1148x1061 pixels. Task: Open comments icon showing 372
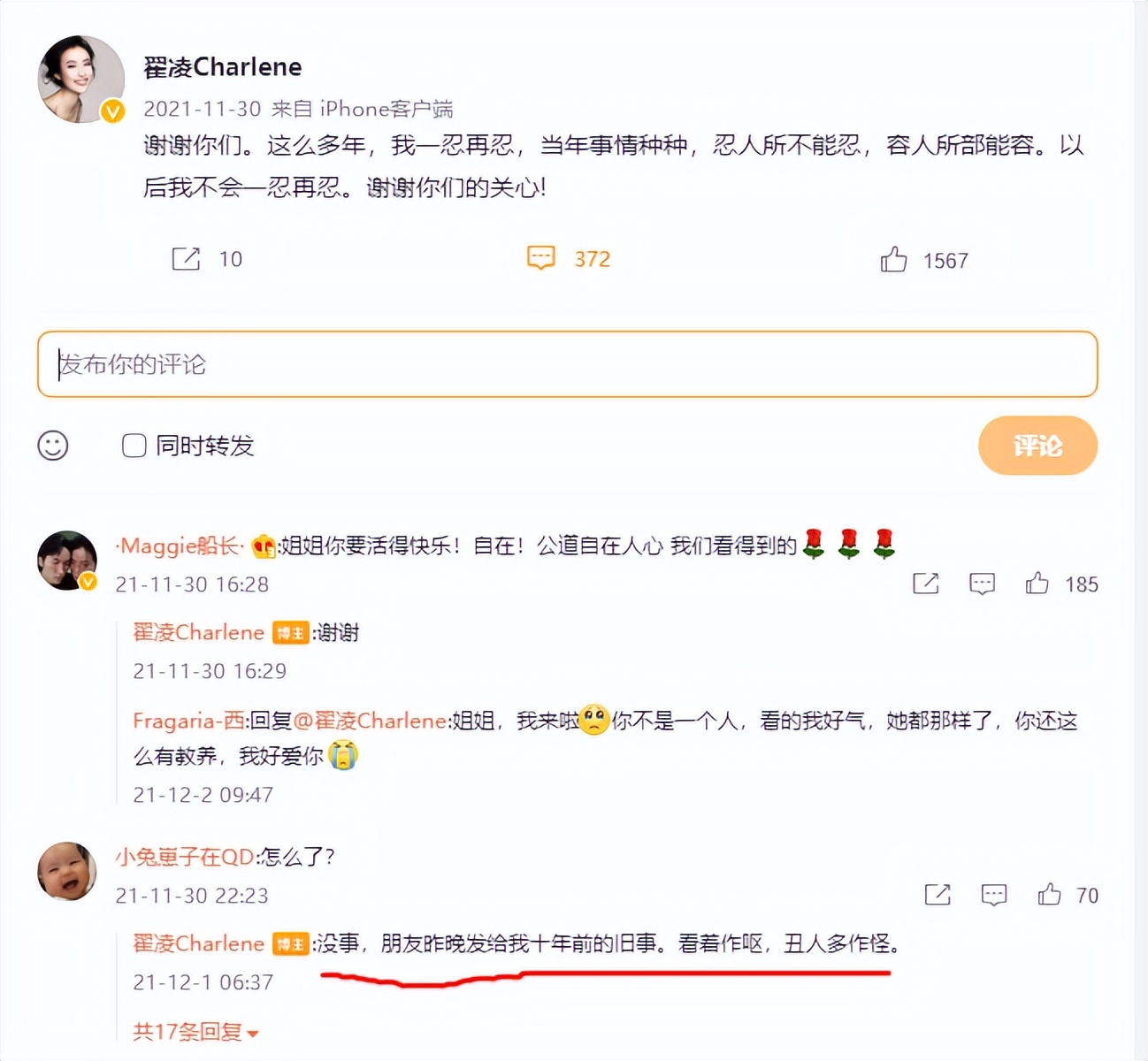coord(540,258)
